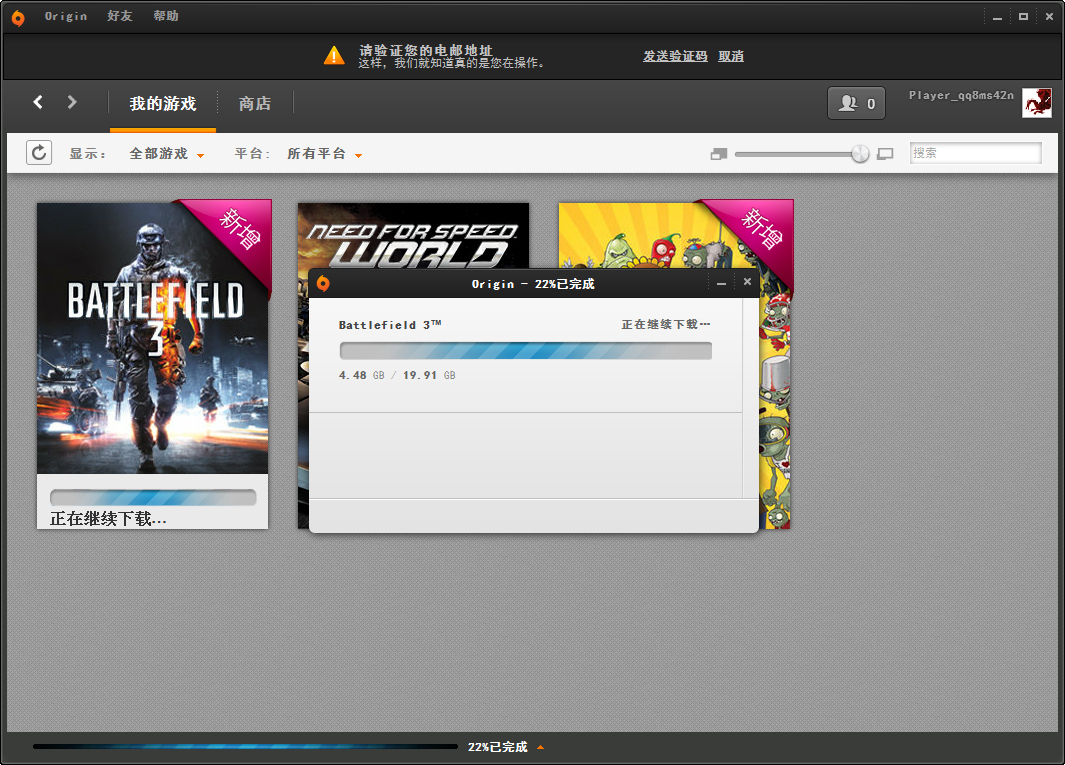Select the Need for Speed World cover
This screenshot has height=765, width=1065.
[413, 234]
